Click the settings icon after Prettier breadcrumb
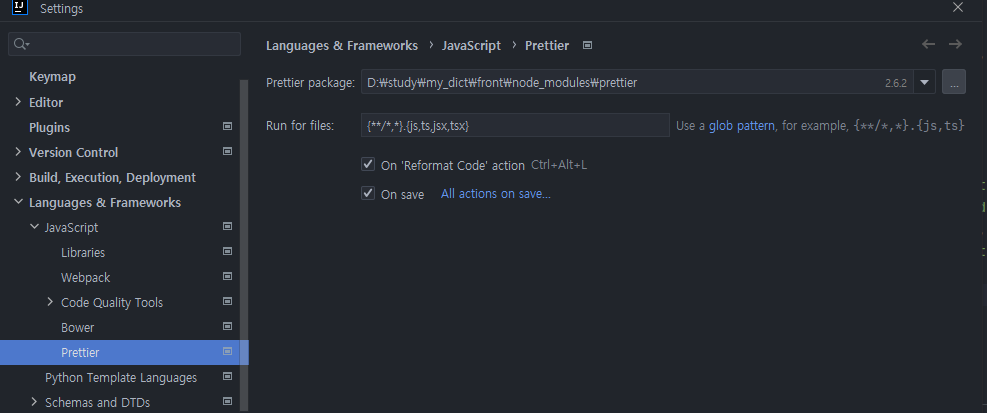 click(587, 45)
